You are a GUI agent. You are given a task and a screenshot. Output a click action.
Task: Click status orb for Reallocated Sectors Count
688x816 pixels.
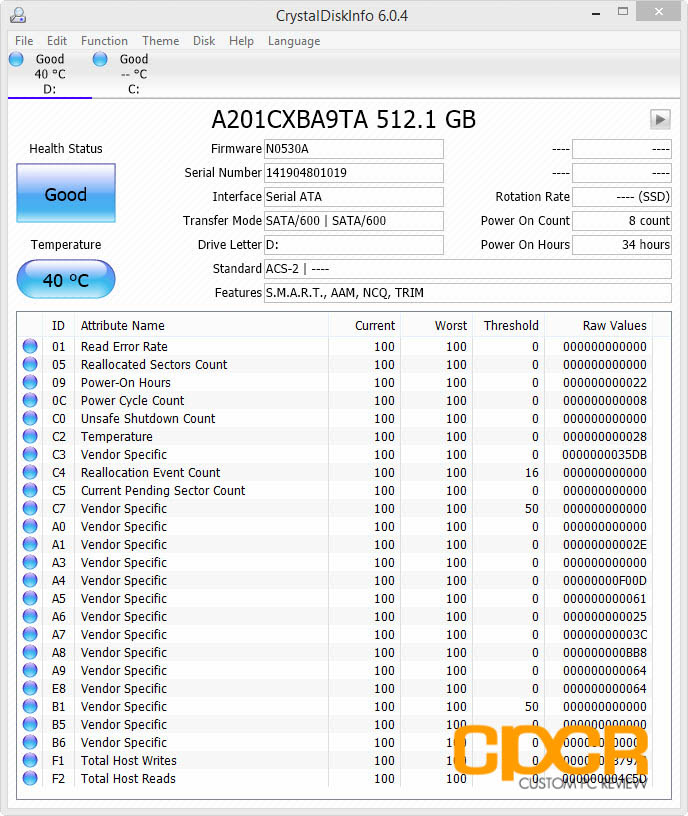[x=30, y=364]
